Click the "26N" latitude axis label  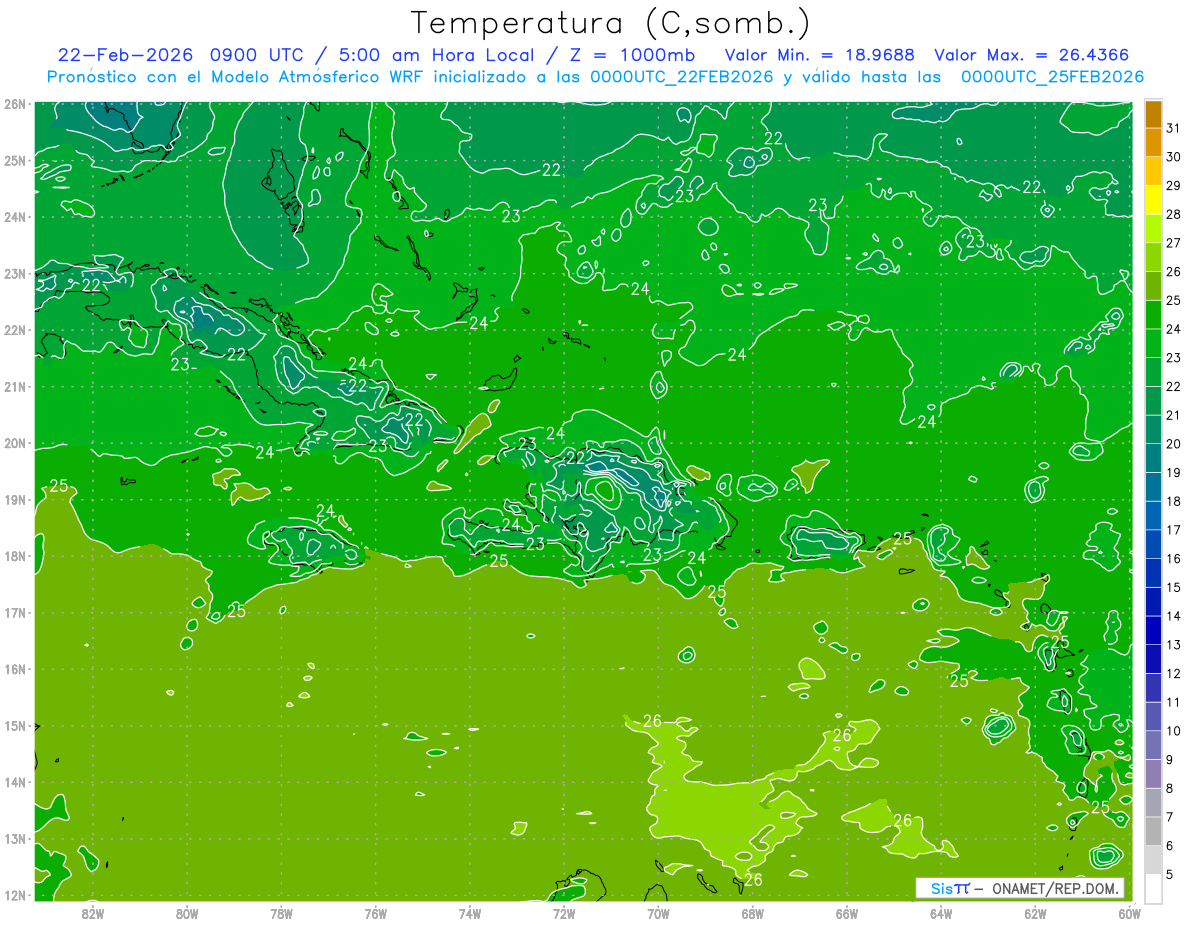pyautogui.click(x=15, y=103)
